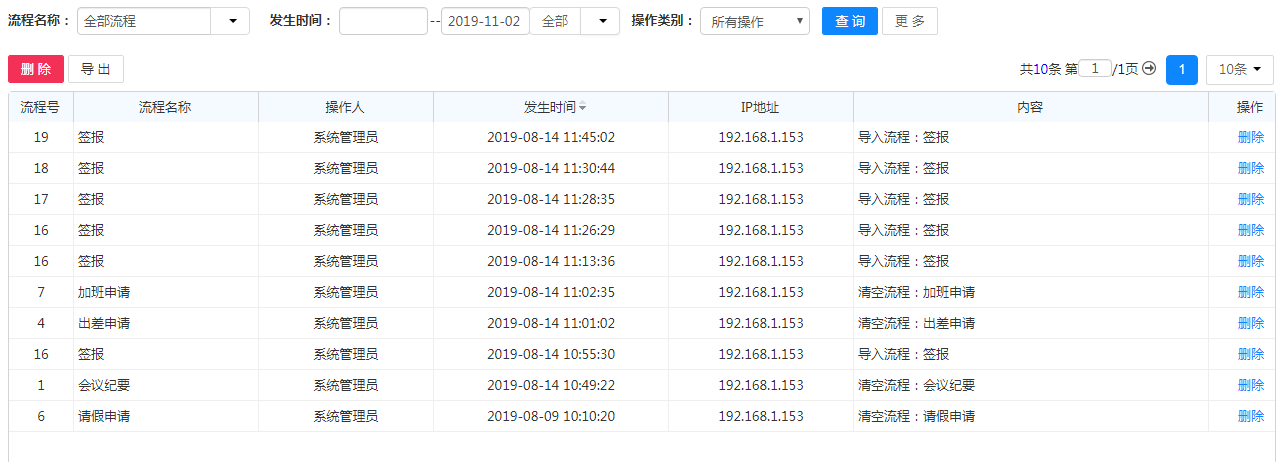The height and width of the screenshot is (462, 1277).
Task: Click the end date field 2019-11-02
Action: pyautogui.click(x=485, y=21)
